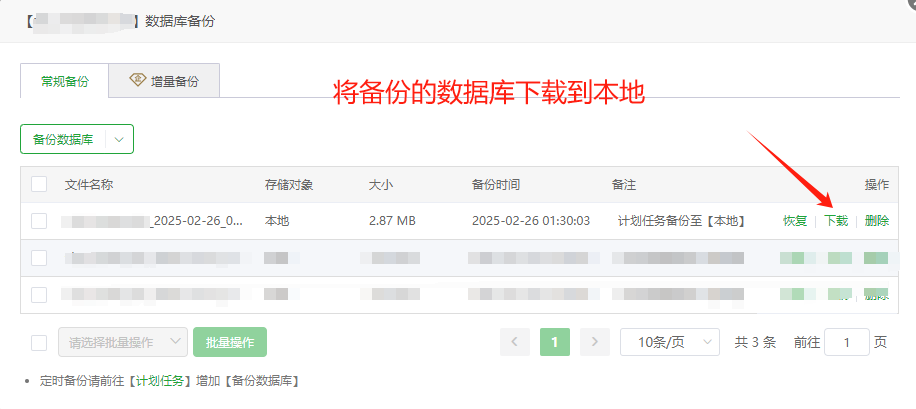Screen dimensions: 916x409
Task: Select checkbox of the third backup row
Action: 39,295
